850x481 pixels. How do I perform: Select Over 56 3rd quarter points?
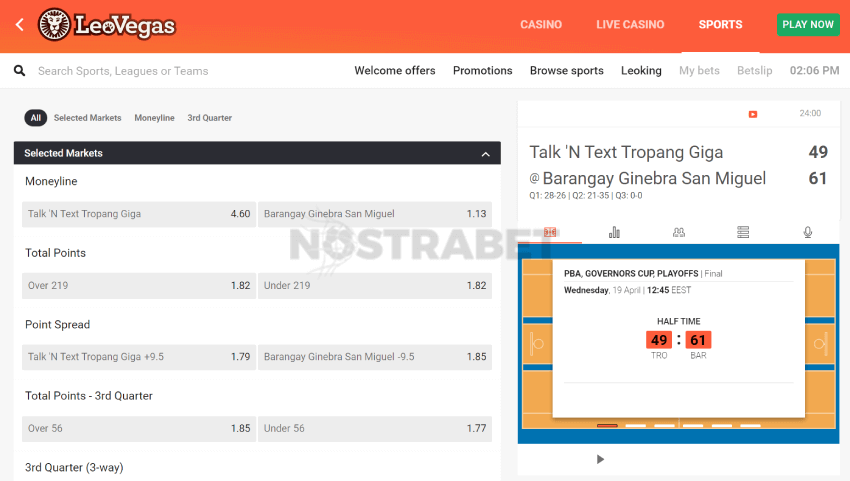click(x=139, y=428)
